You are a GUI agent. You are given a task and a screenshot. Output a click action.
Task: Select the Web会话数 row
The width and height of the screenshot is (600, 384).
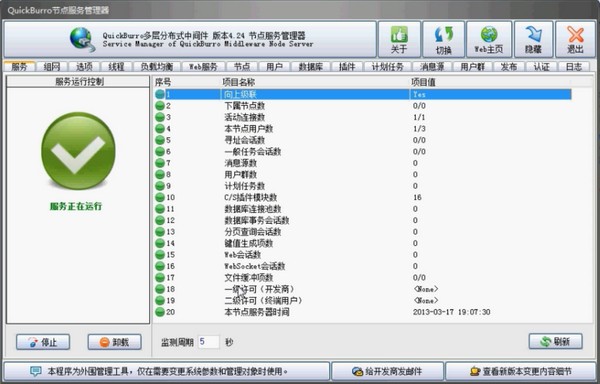363,255
